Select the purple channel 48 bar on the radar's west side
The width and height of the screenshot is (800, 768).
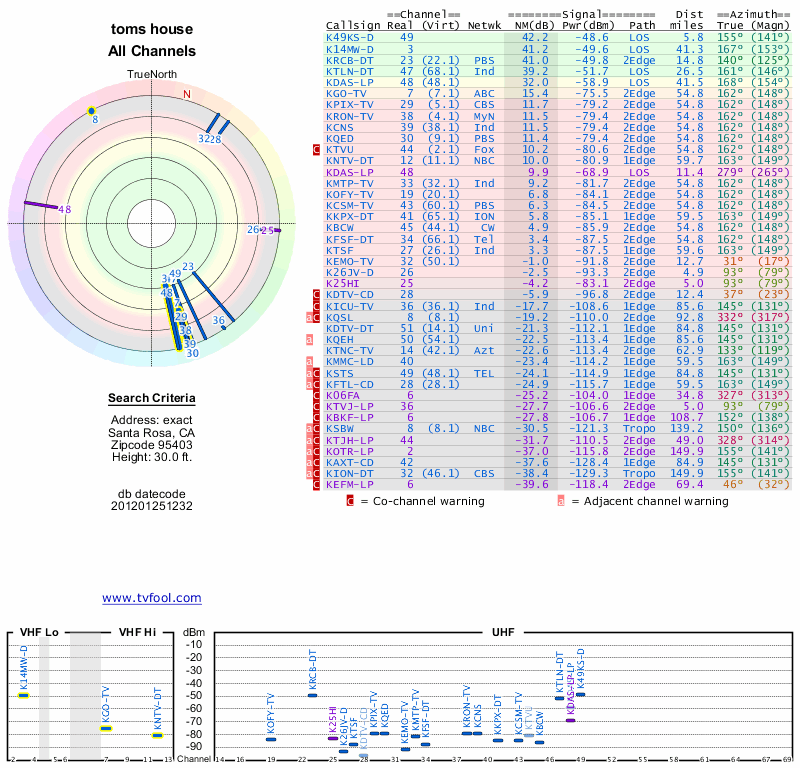click(40, 205)
